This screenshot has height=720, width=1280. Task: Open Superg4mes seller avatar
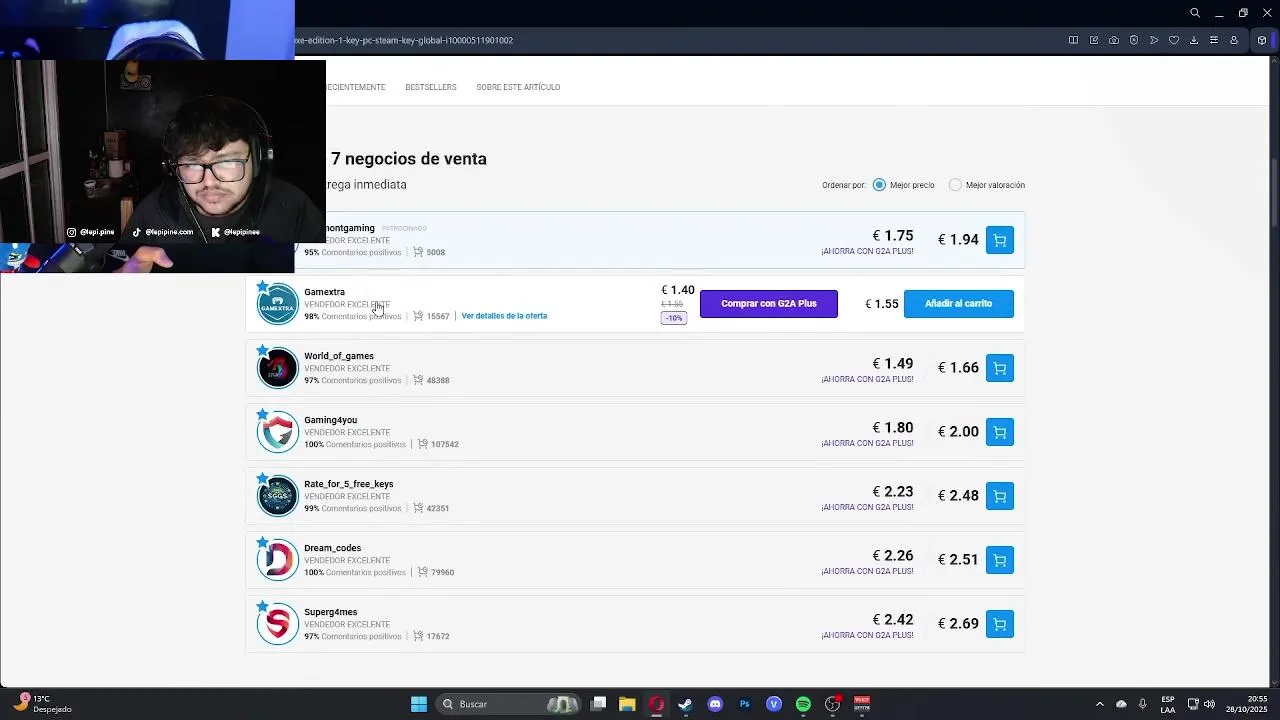pos(277,624)
